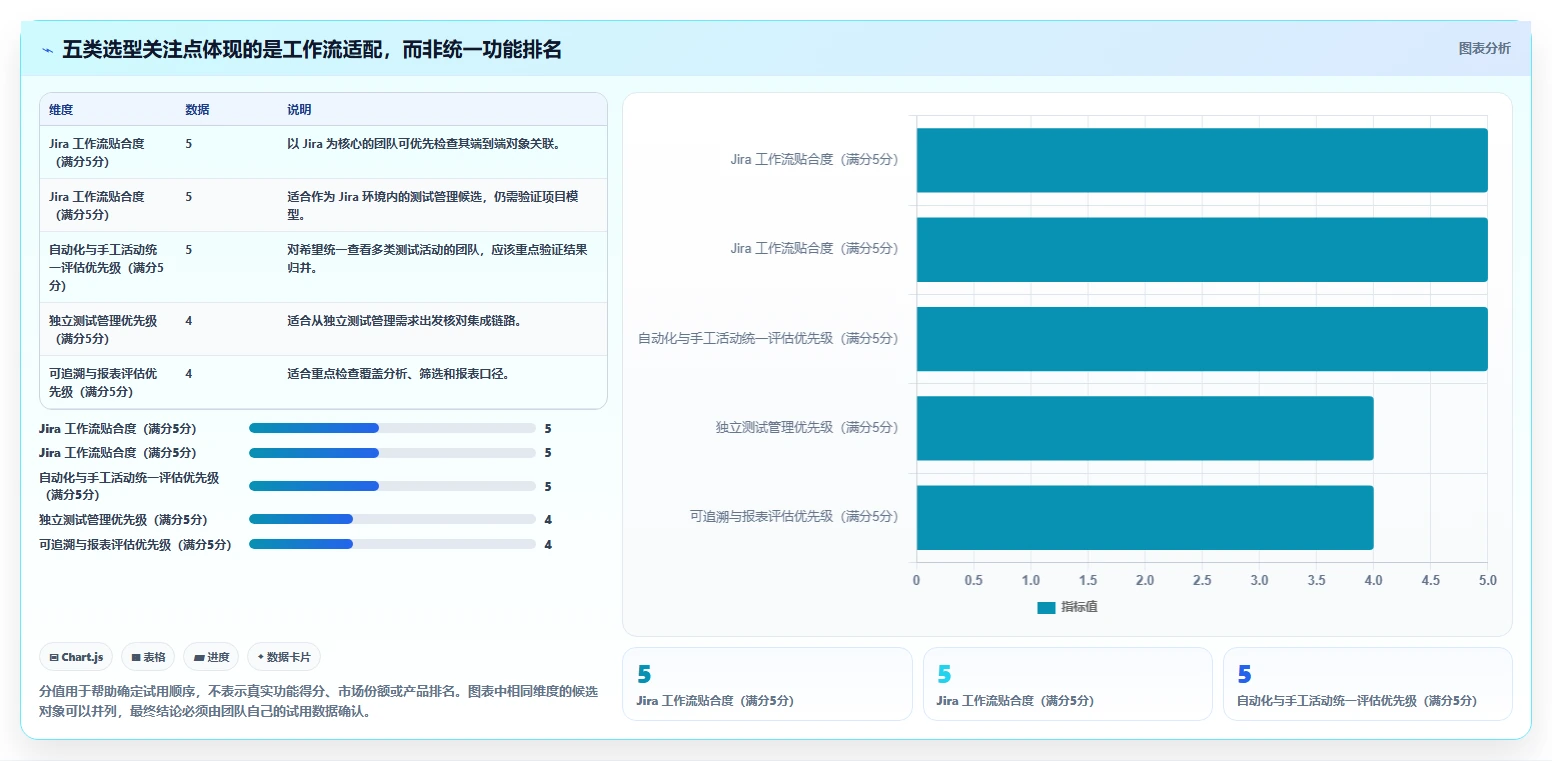Click the lightning icon beside the panel title
This screenshot has width=1552, height=761.
click(x=48, y=50)
